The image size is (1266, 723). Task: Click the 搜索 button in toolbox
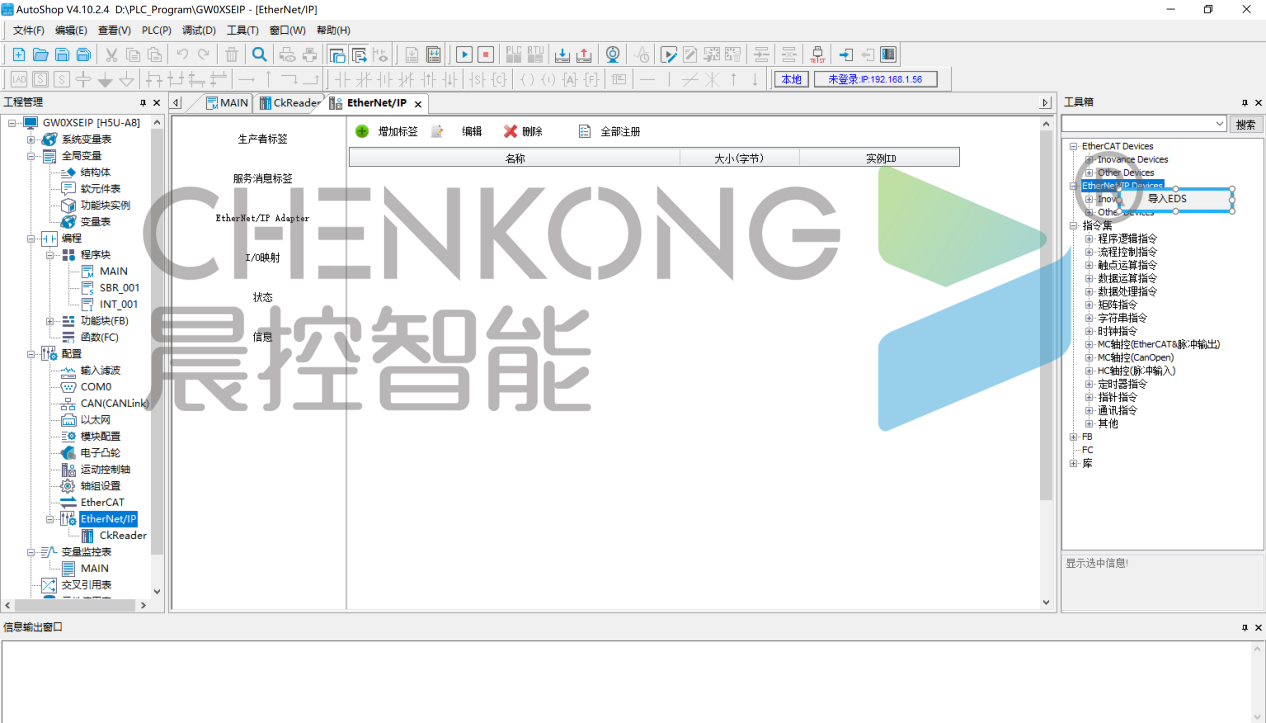(x=1245, y=124)
